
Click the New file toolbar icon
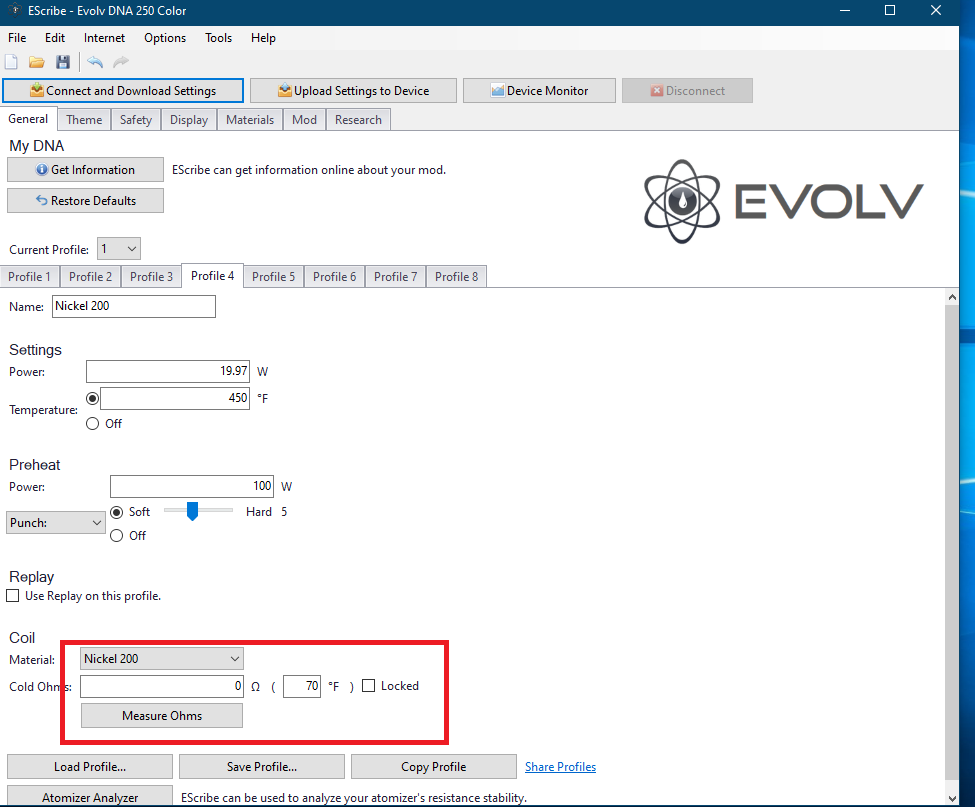click(11, 62)
